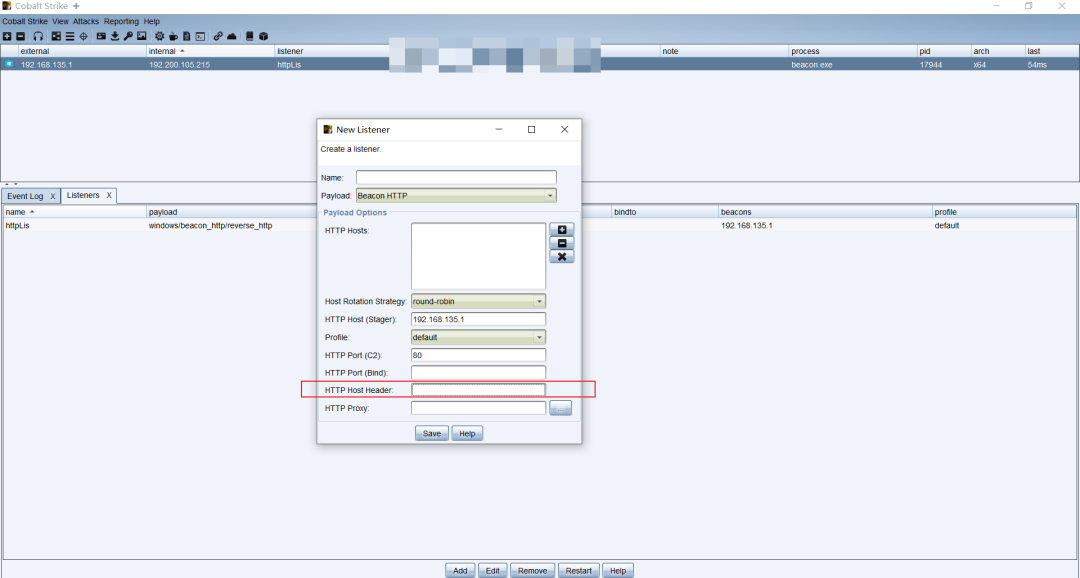Focus the listener Name field
The image size is (1080, 578).
456,178
